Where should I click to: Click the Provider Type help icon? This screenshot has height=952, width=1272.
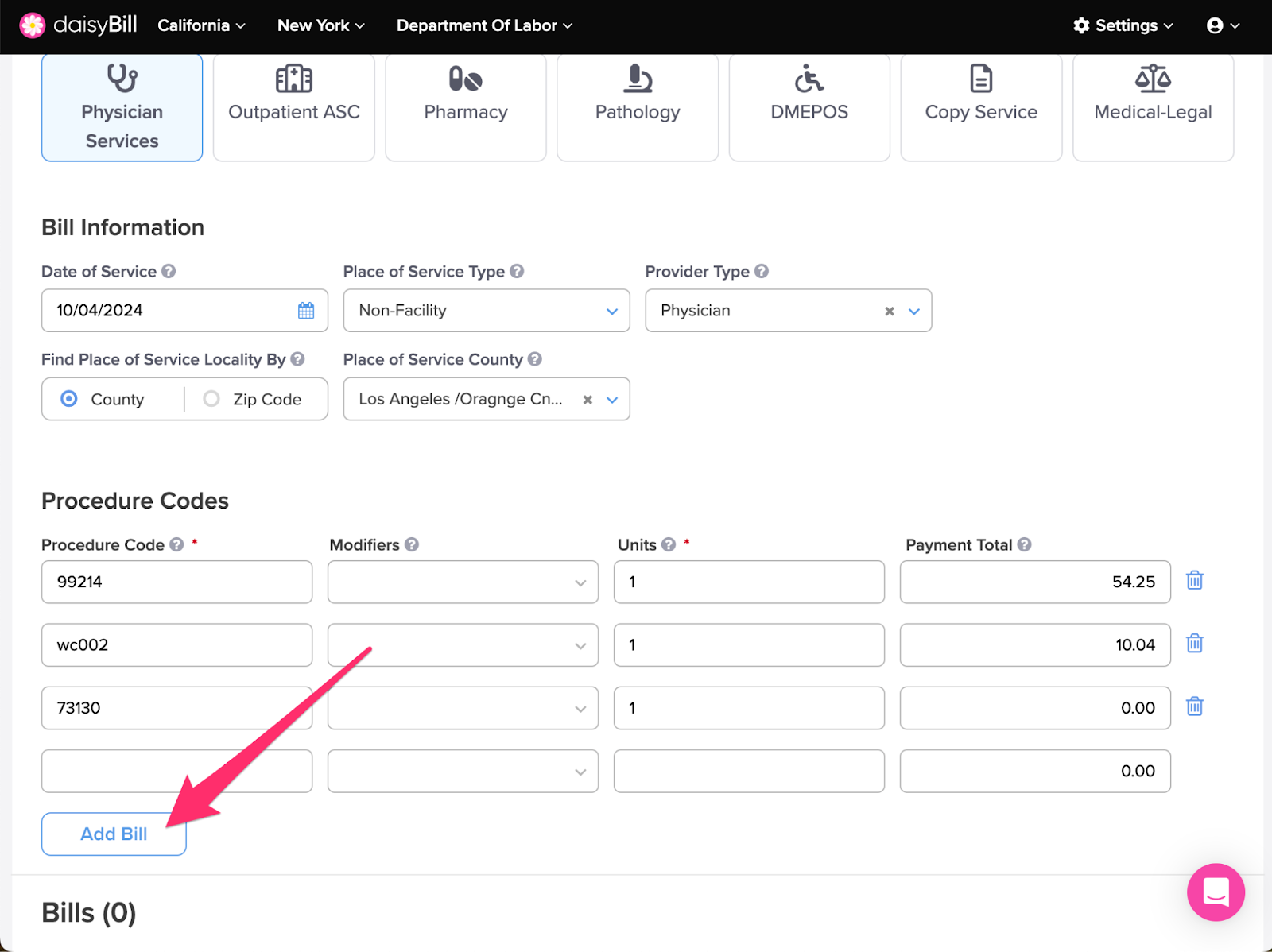pos(762,271)
